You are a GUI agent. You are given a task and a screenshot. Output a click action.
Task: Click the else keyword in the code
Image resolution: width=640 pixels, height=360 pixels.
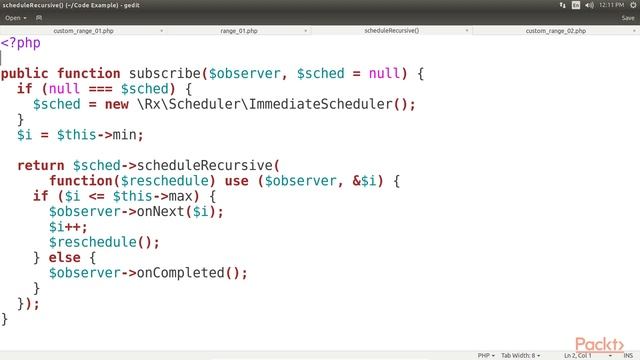pyautogui.click(x=64, y=258)
